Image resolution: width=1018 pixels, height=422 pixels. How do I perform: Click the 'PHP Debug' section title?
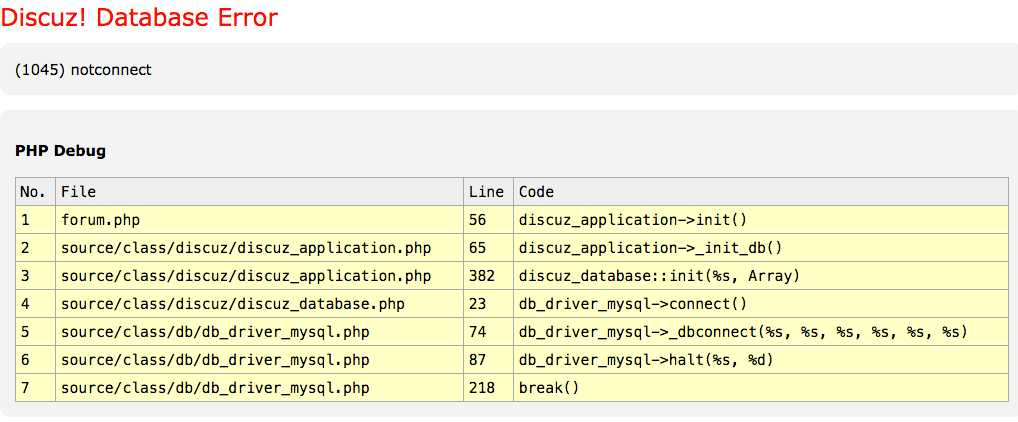click(x=60, y=151)
